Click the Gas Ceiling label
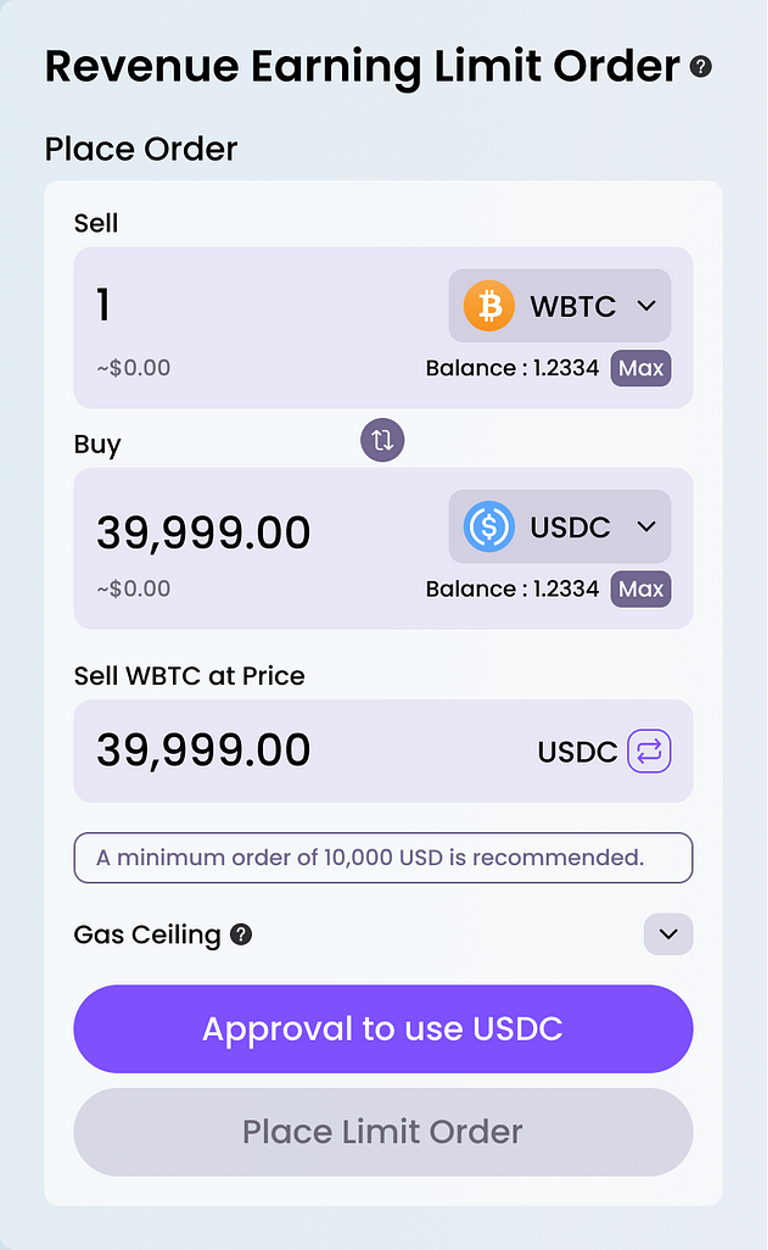 [147, 935]
